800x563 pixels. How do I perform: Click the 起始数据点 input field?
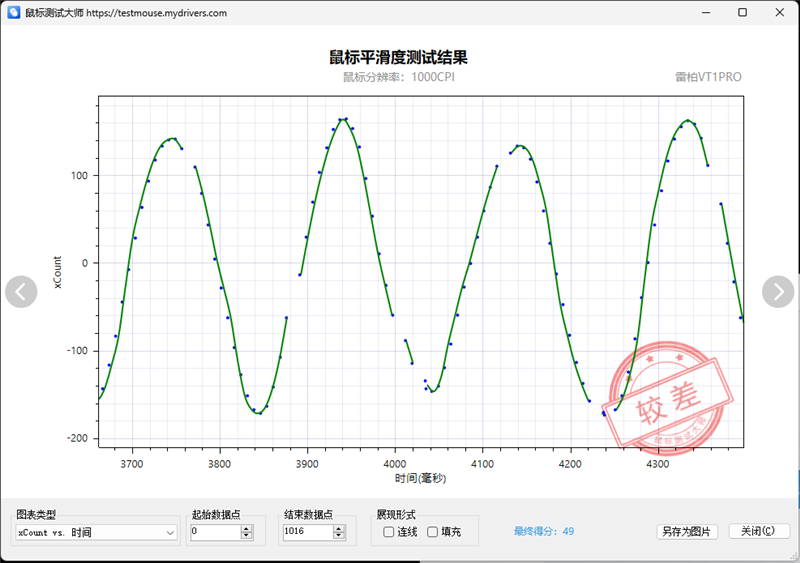[215, 532]
